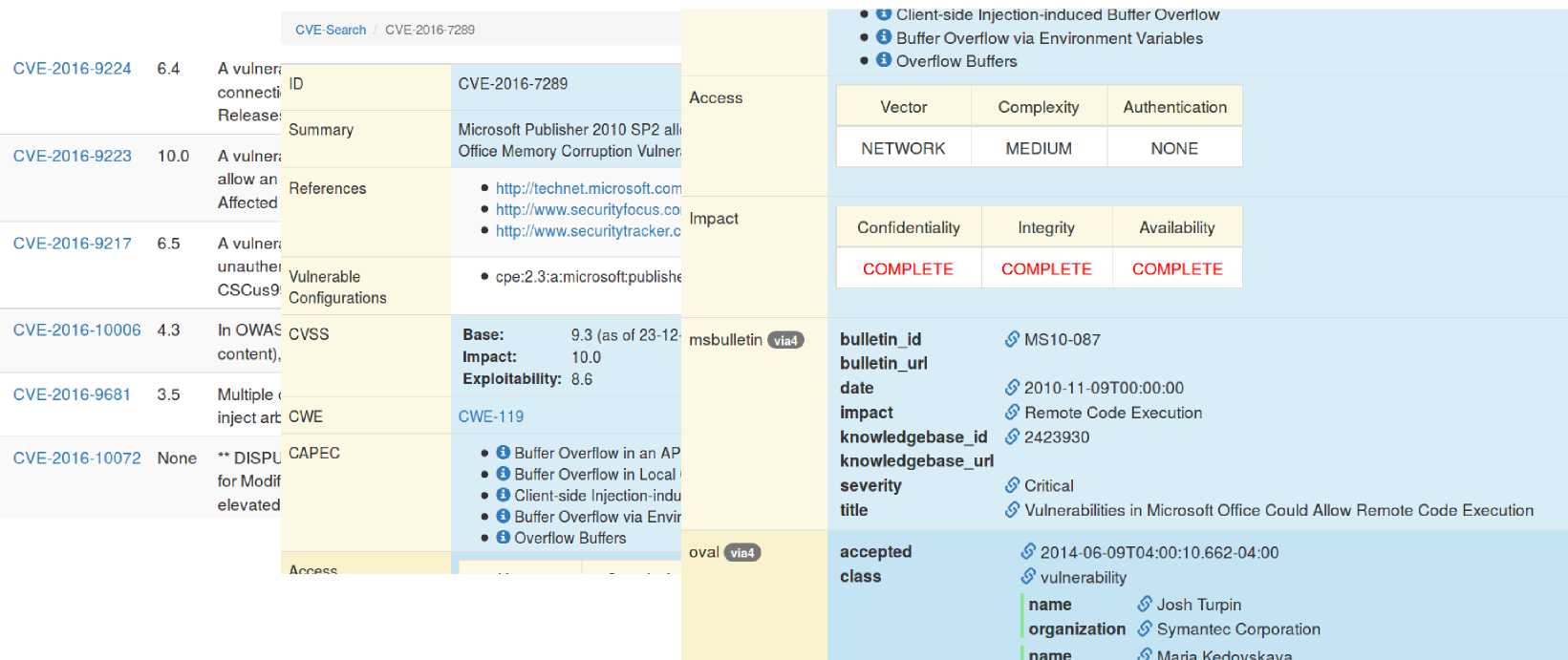Viewport: 1568px width, 660px height.
Task: Click the via4 badge next to msbulletin
Action: click(785, 340)
